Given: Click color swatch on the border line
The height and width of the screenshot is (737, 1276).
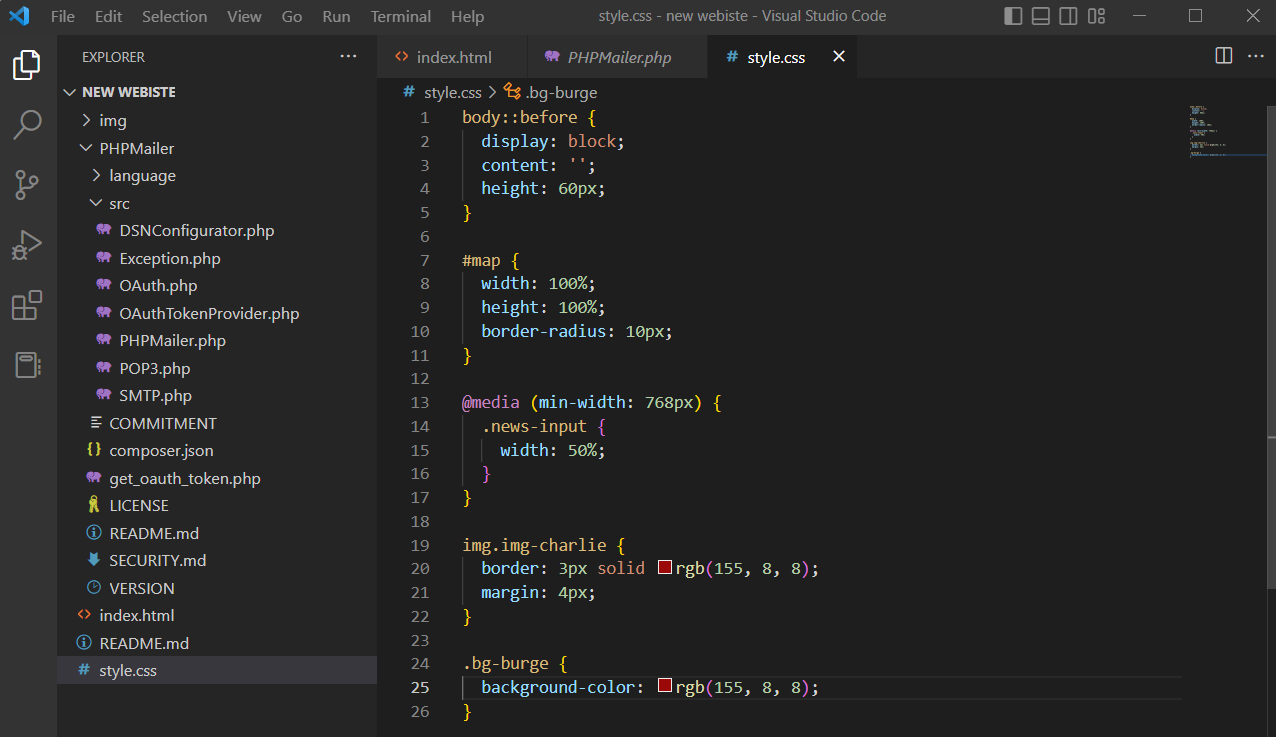Looking at the screenshot, I should point(665,568).
